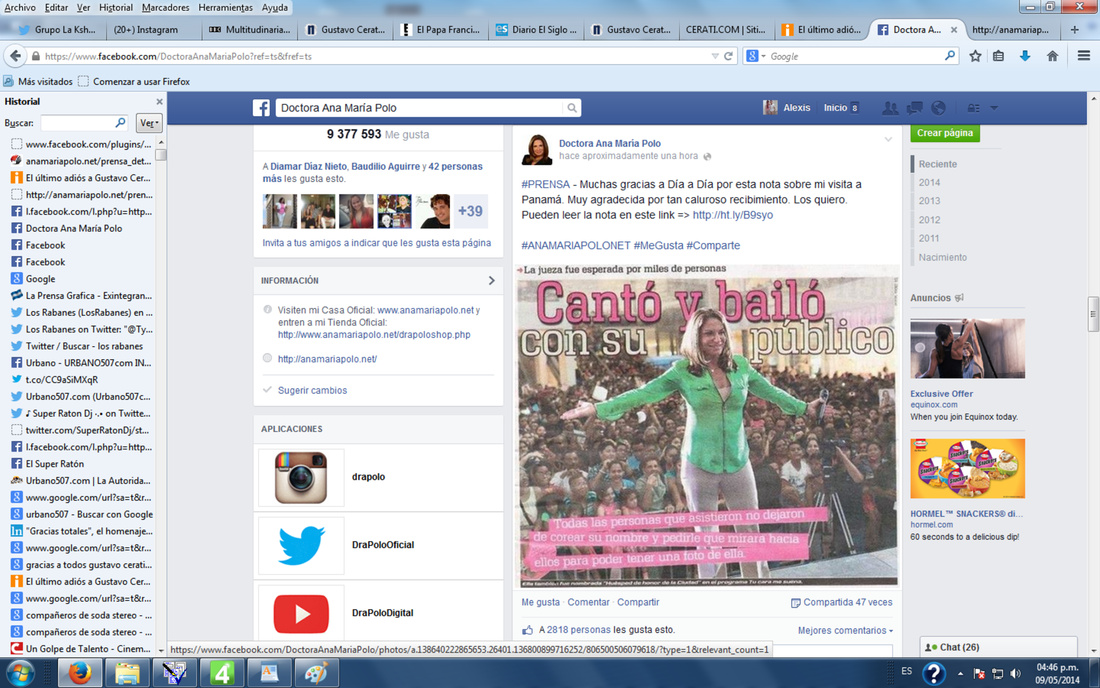Switch to the El Papa Franci... tab
The image size is (1100, 688).
(439, 29)
